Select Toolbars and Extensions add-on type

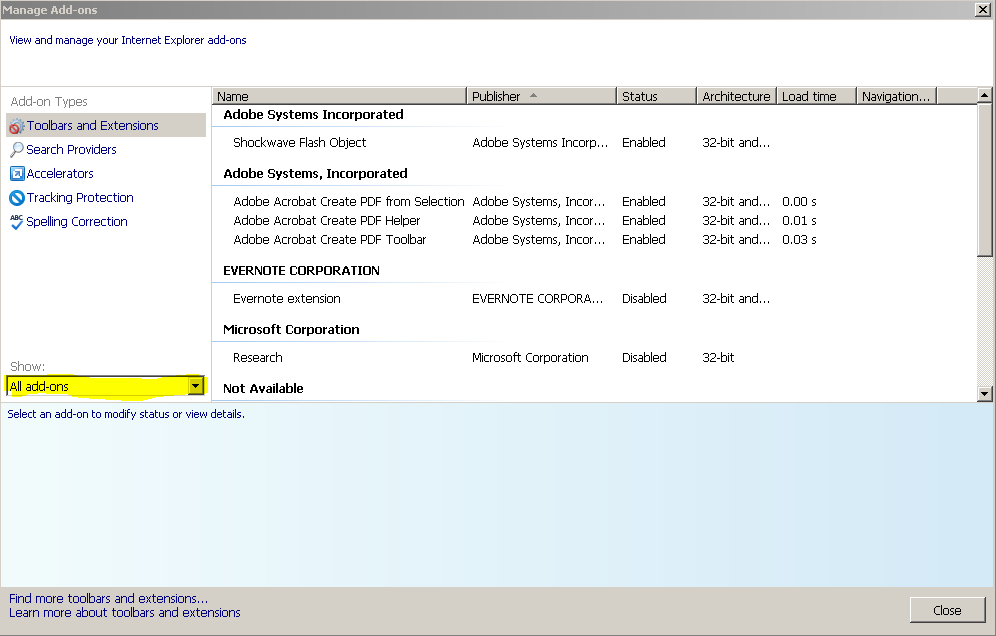pos(106,126)
